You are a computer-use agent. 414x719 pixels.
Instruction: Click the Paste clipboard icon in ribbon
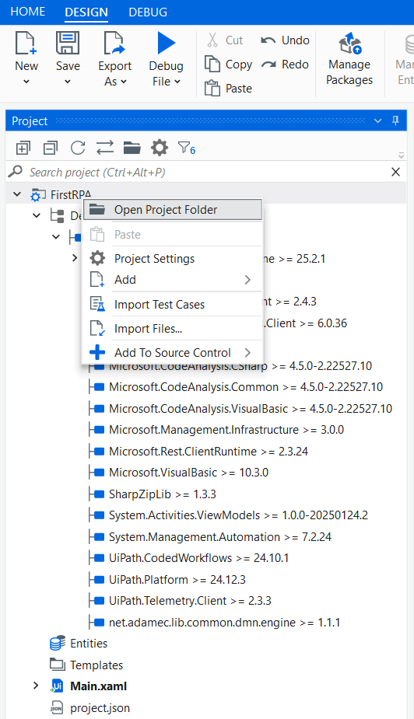coord(212,88)
